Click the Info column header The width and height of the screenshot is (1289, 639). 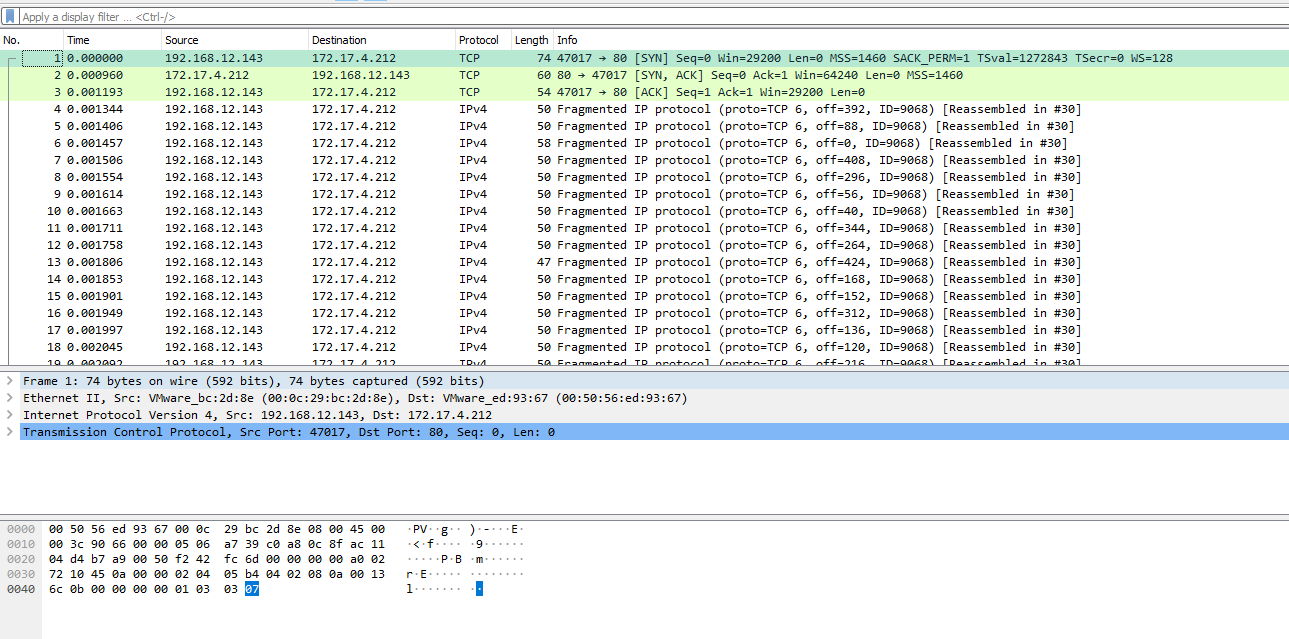point(920,40)
